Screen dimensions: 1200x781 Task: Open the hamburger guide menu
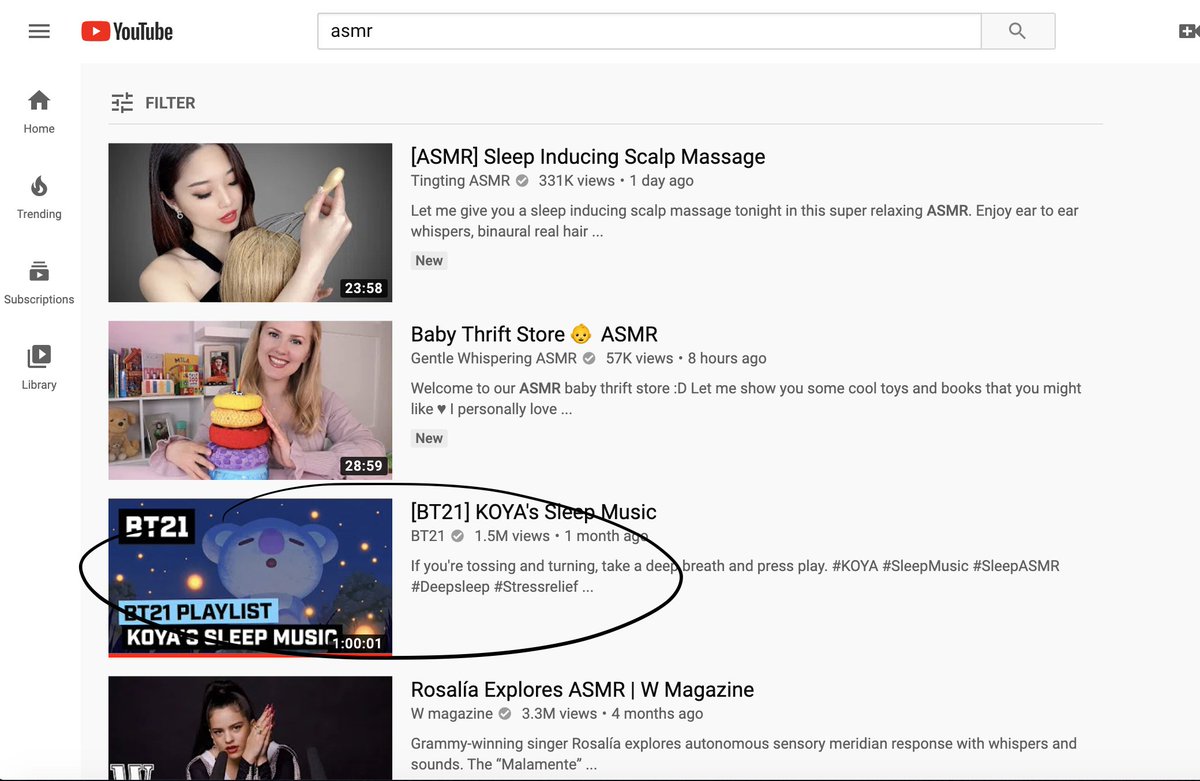coord(39,31)
